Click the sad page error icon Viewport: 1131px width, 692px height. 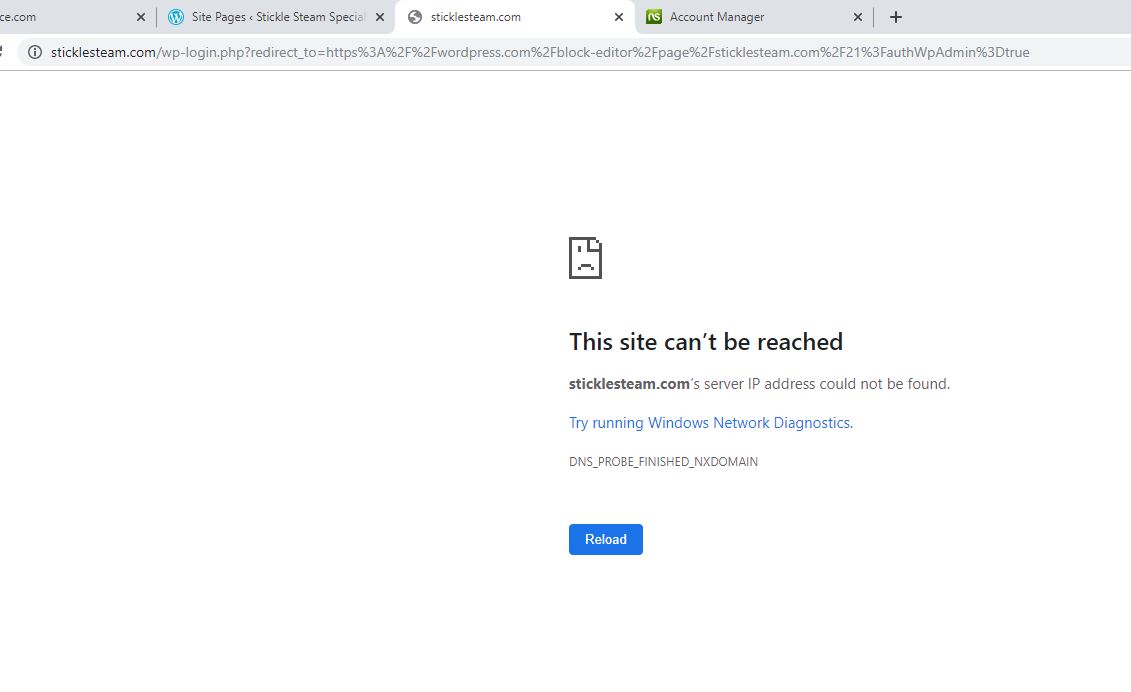click(x=585, y=258)
